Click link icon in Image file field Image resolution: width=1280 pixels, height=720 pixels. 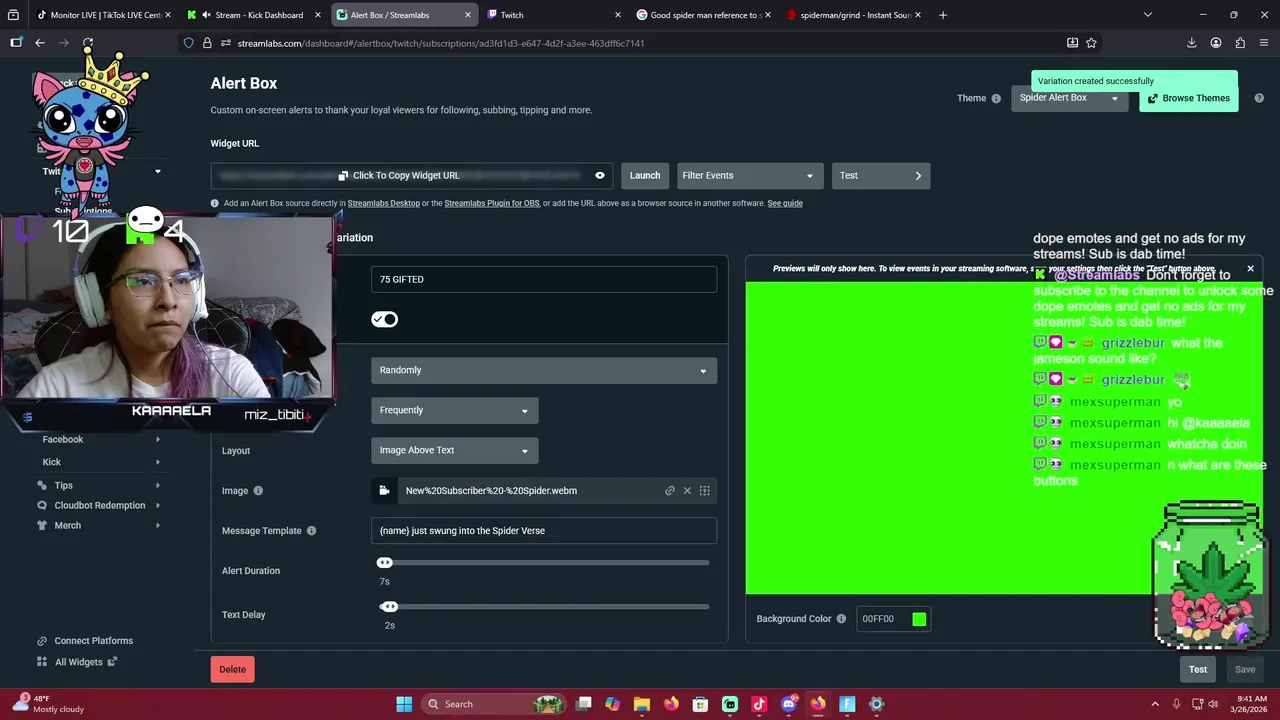670,491
